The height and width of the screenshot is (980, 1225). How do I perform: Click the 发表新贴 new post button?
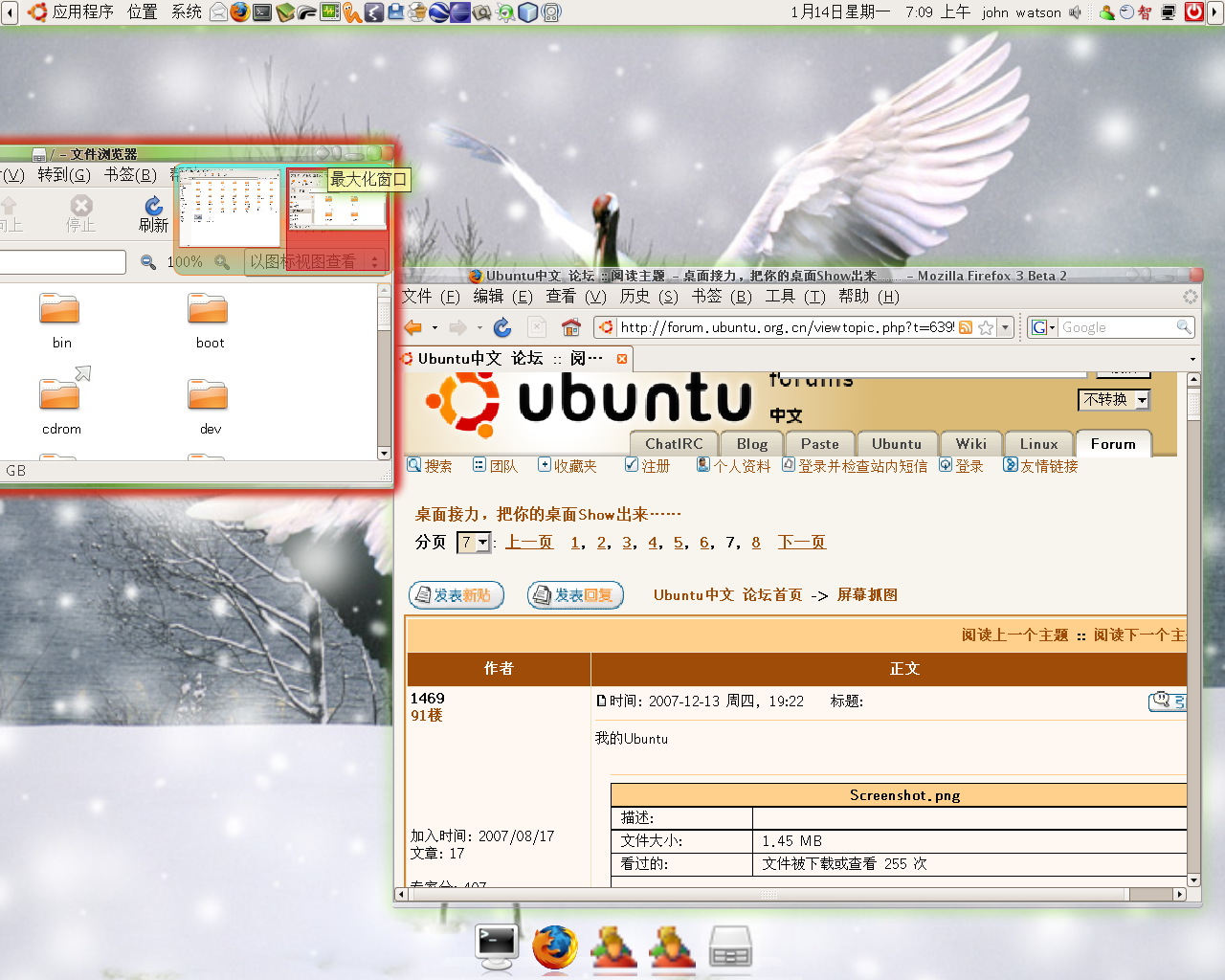(456, 595)
